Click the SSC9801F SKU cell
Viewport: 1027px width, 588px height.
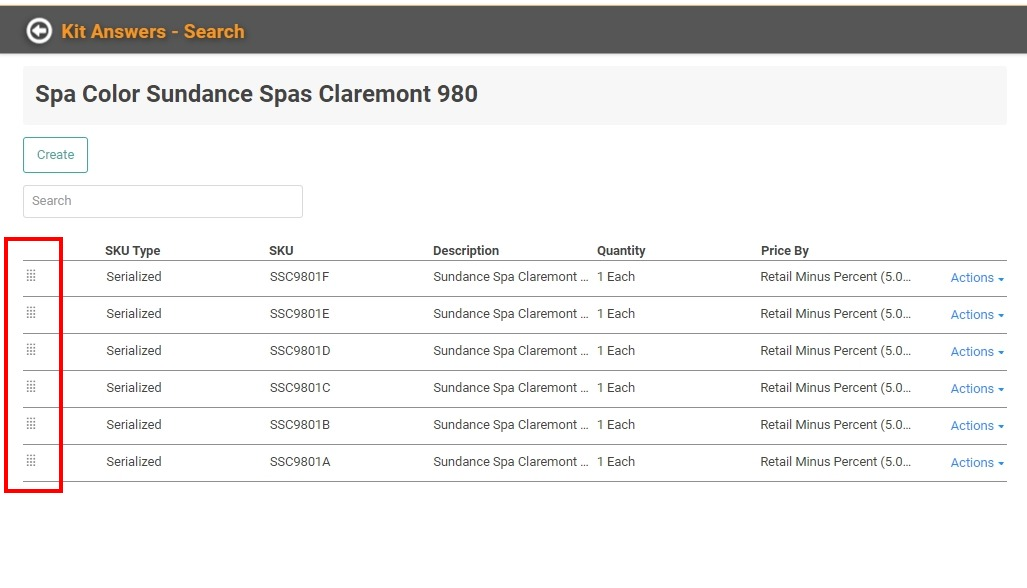point(299,277)
